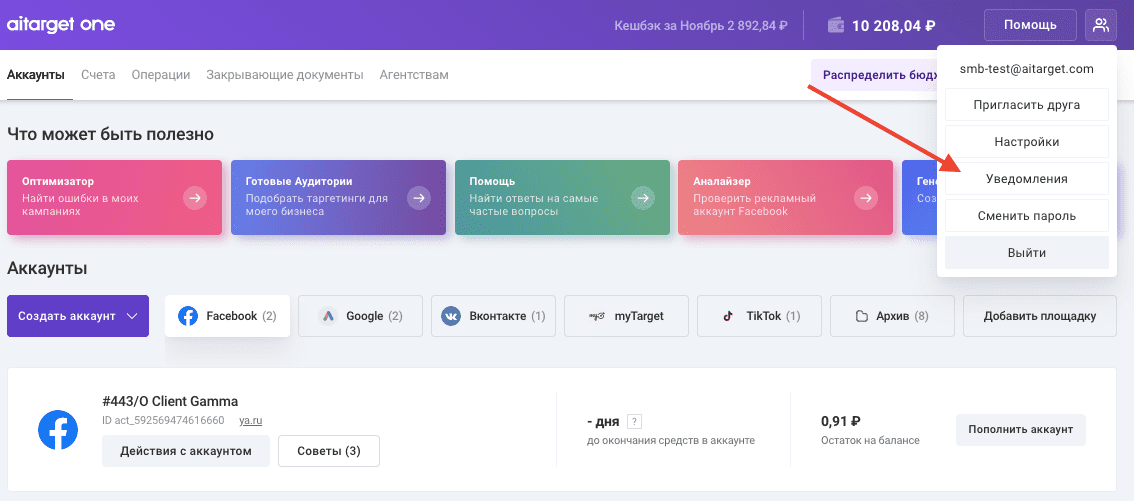Image resolution: width=1134 pixels, height=501 pixels.
Task: Select the myTarget platform tab
Action: coord(626,316)
